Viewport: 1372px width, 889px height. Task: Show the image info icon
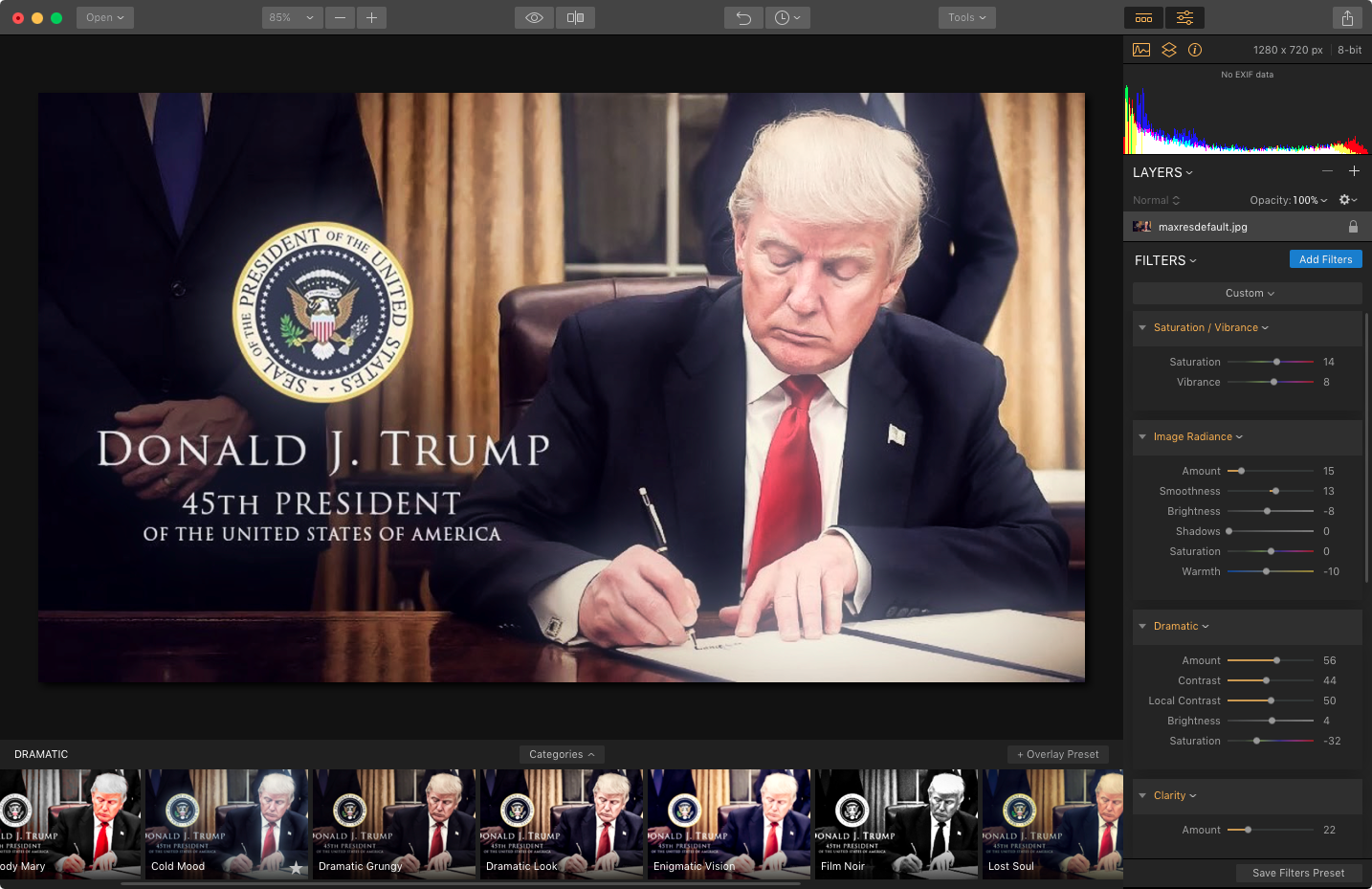1195,50
